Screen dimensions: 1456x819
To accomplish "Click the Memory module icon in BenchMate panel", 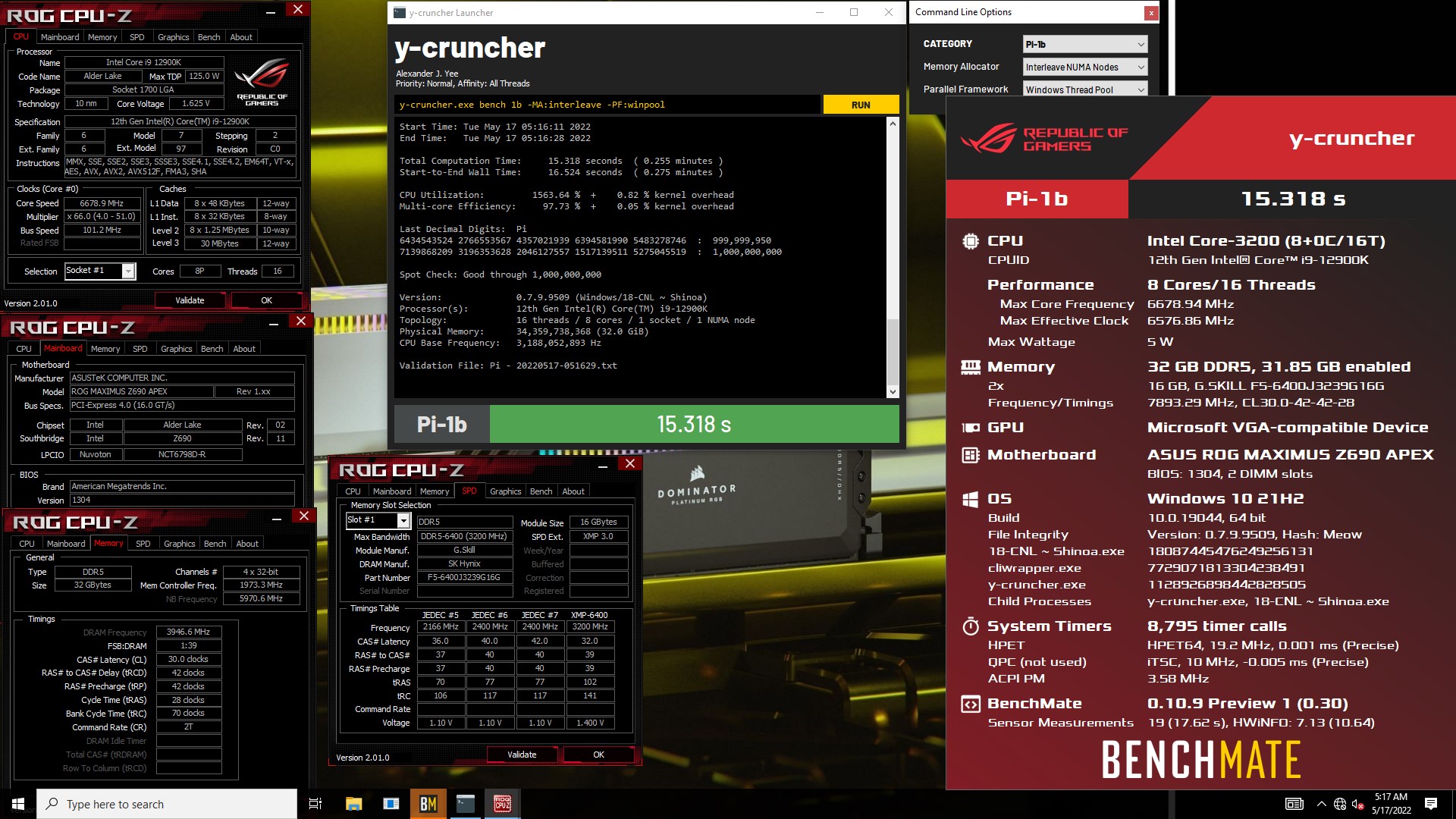I will click(x=970, y=367).
